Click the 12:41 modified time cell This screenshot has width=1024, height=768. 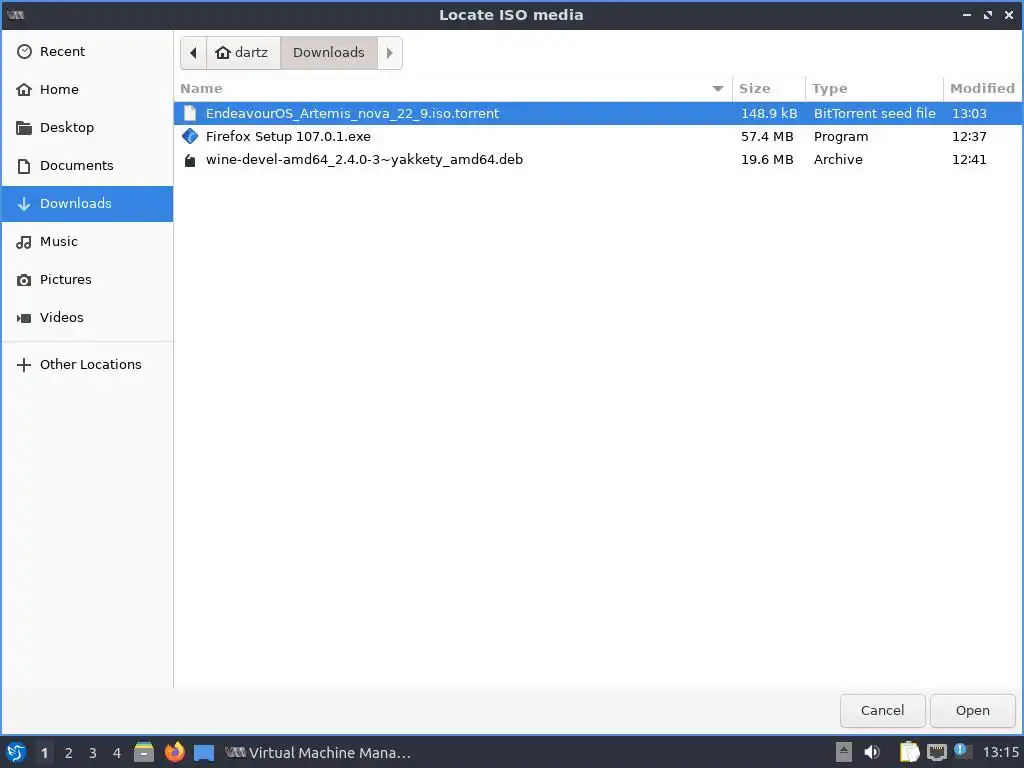(969, 159)
